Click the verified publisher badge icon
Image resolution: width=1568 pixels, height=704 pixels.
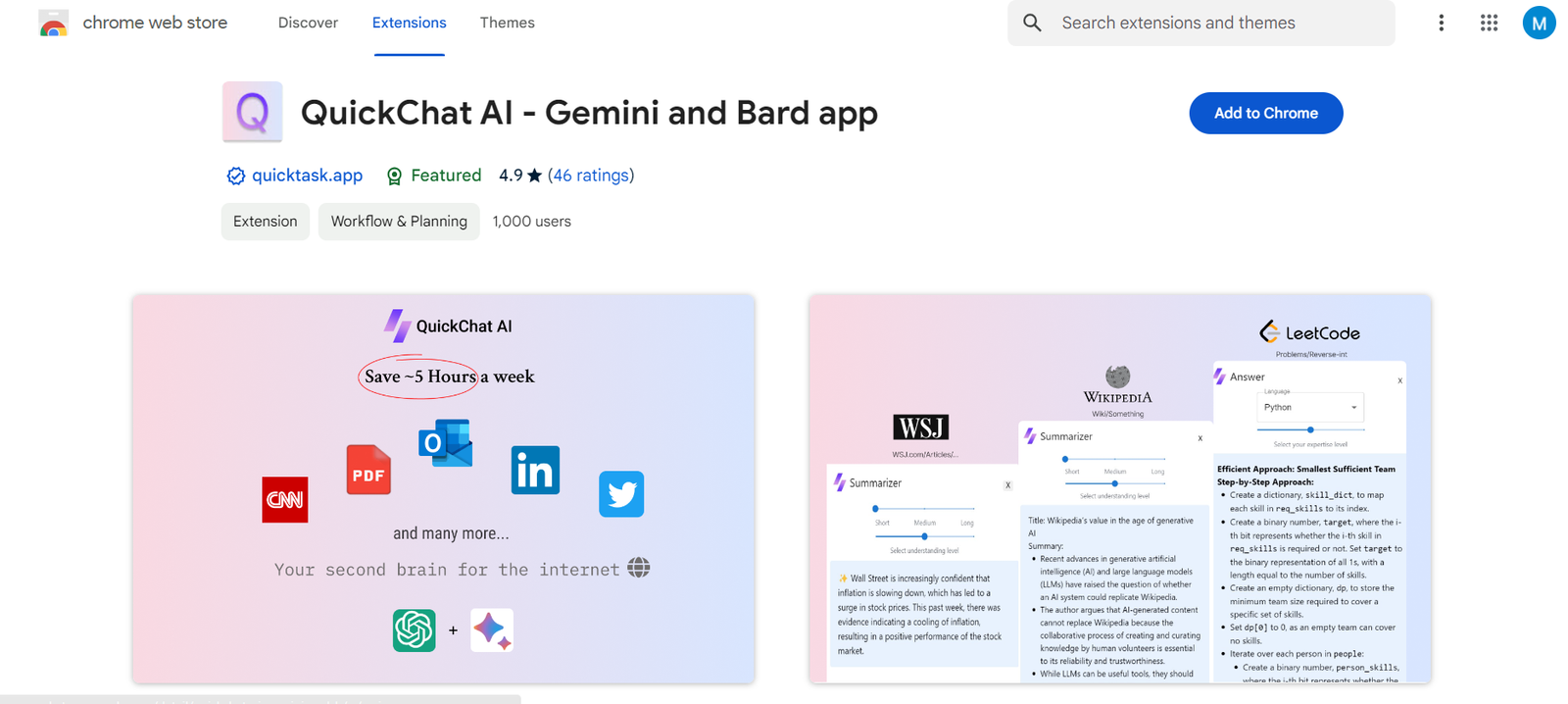(235, 176)
